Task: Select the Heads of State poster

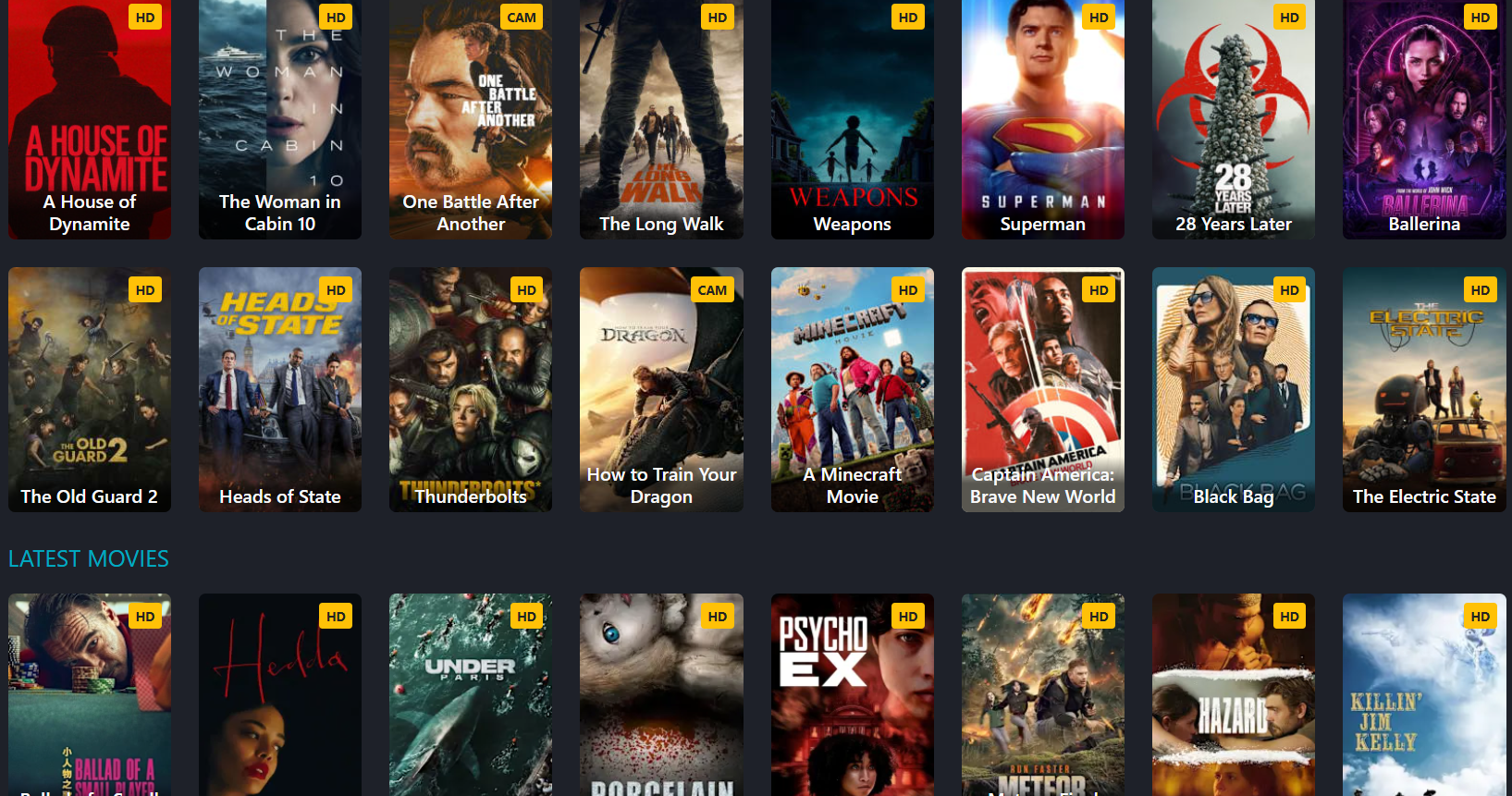Action: [280, 389]
